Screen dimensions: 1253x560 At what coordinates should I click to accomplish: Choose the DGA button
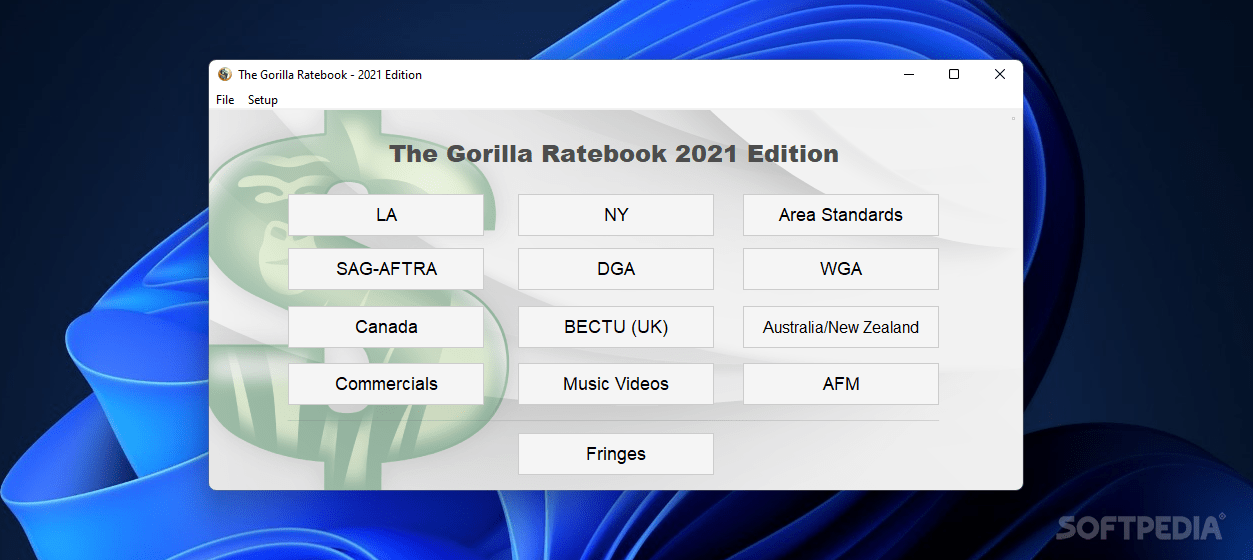pos(616,269)
